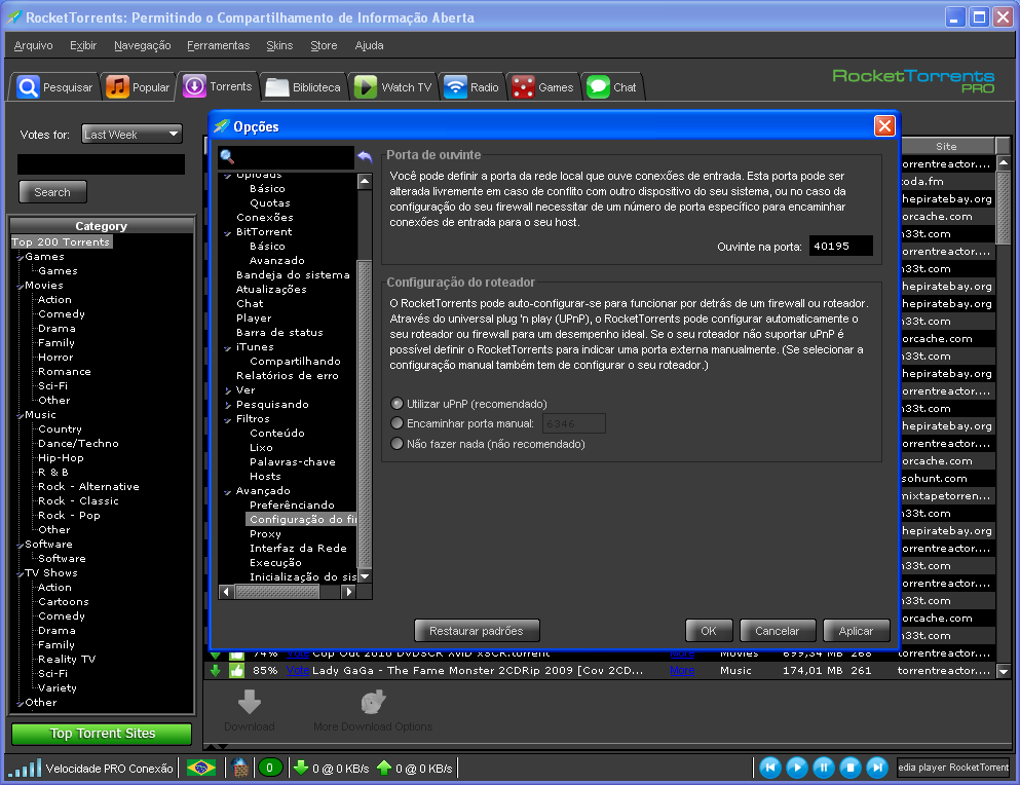Click the options tree vertical scrollbar thumb
Viewport: 1020px width, 785px height.
364,414
